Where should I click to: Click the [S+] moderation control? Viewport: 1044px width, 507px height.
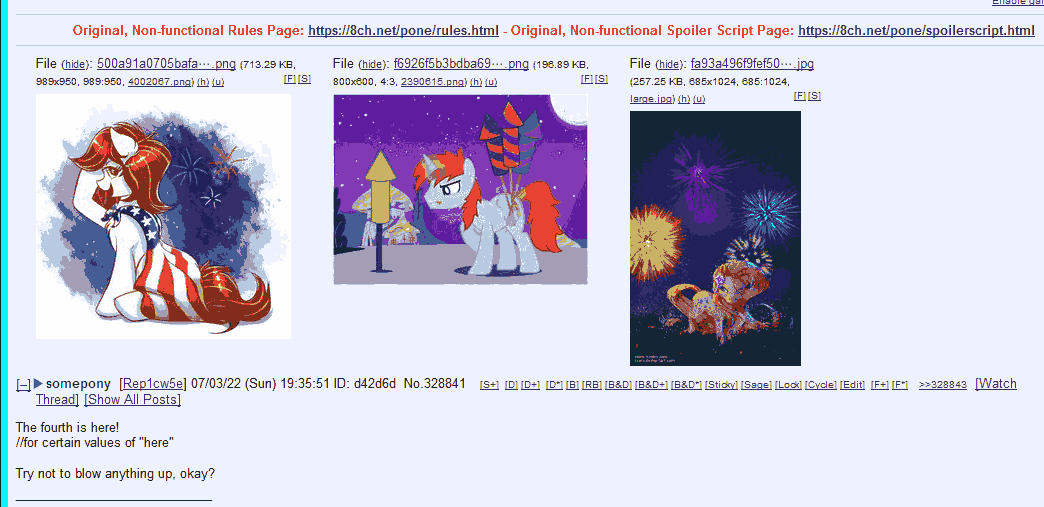(489, 385)
